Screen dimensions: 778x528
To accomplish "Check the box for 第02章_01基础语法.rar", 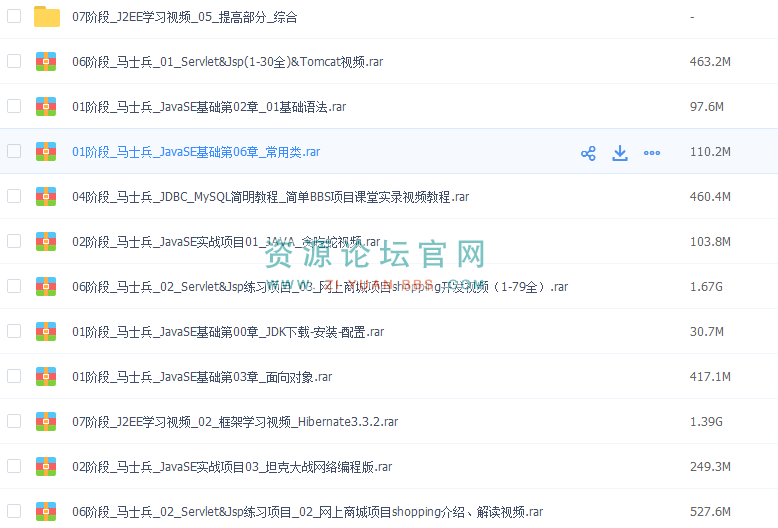I will [x=14, y=106].
